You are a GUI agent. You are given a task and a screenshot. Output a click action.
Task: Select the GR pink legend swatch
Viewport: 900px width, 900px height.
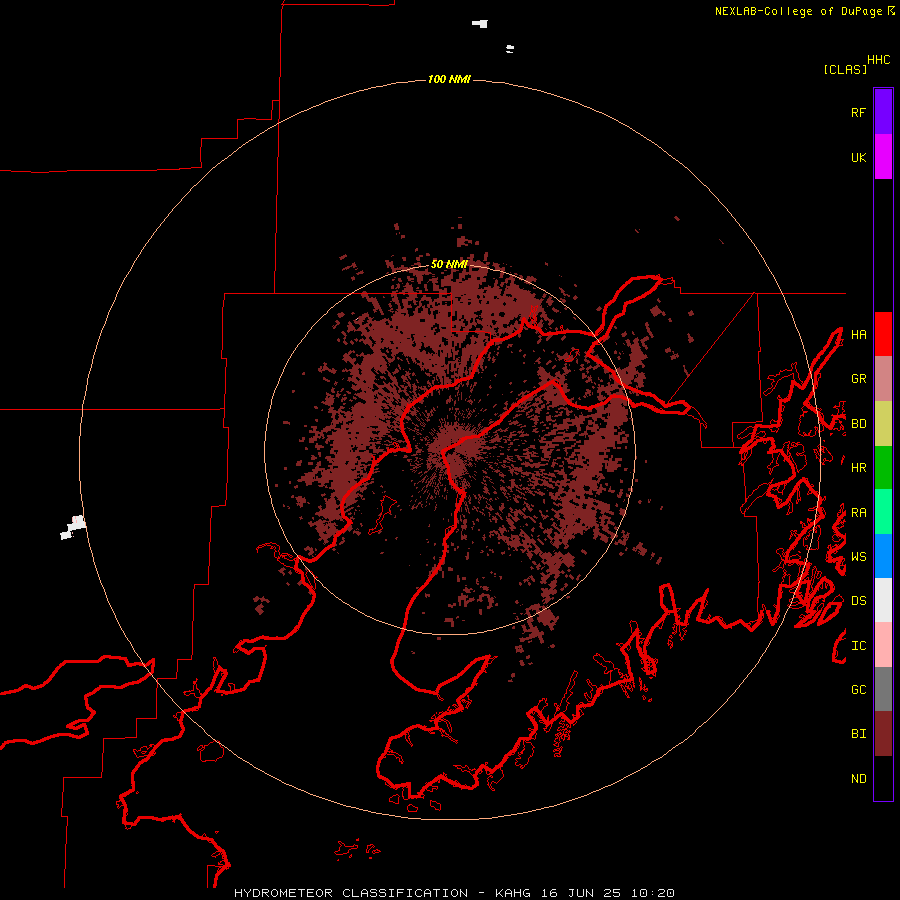tap(883, 379)
